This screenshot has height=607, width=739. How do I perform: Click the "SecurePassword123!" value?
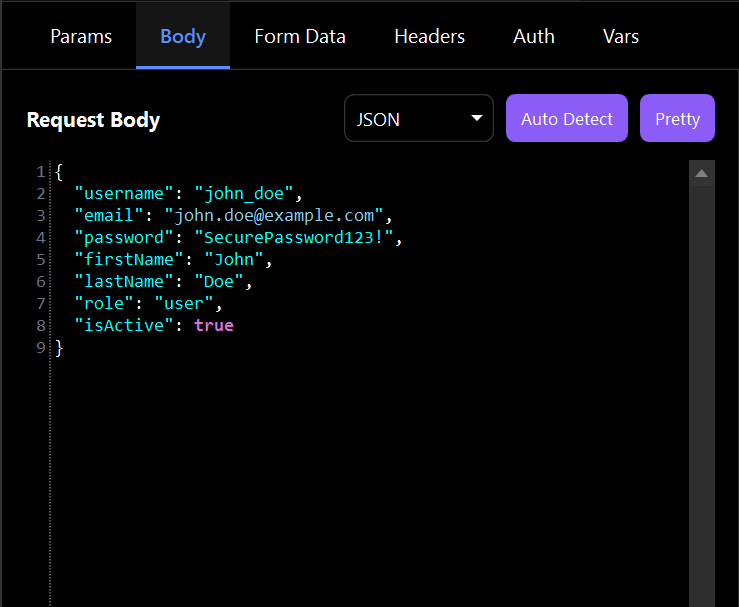pyautogui.click(x=294, y=237)
